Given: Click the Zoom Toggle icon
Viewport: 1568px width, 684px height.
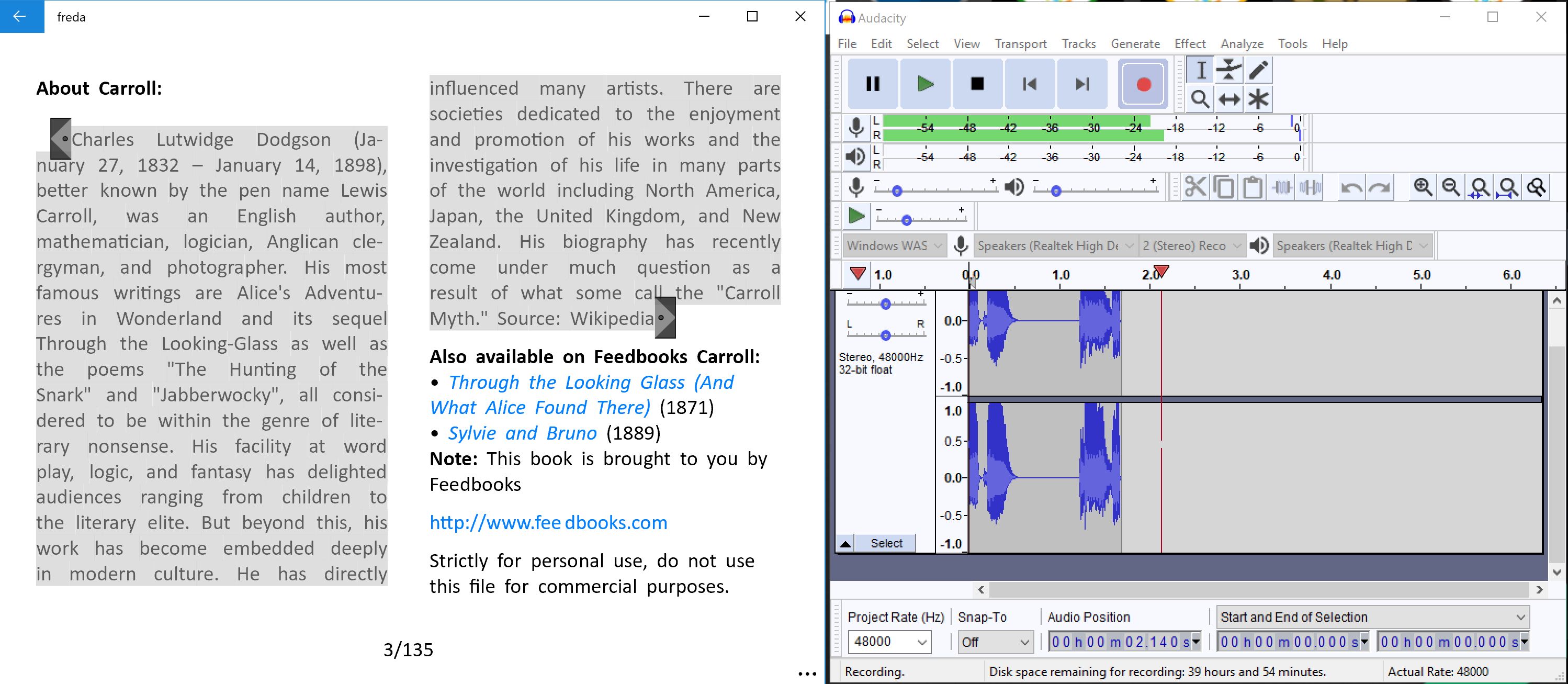Looking at the screenshot, I should tap(1537, 187).
